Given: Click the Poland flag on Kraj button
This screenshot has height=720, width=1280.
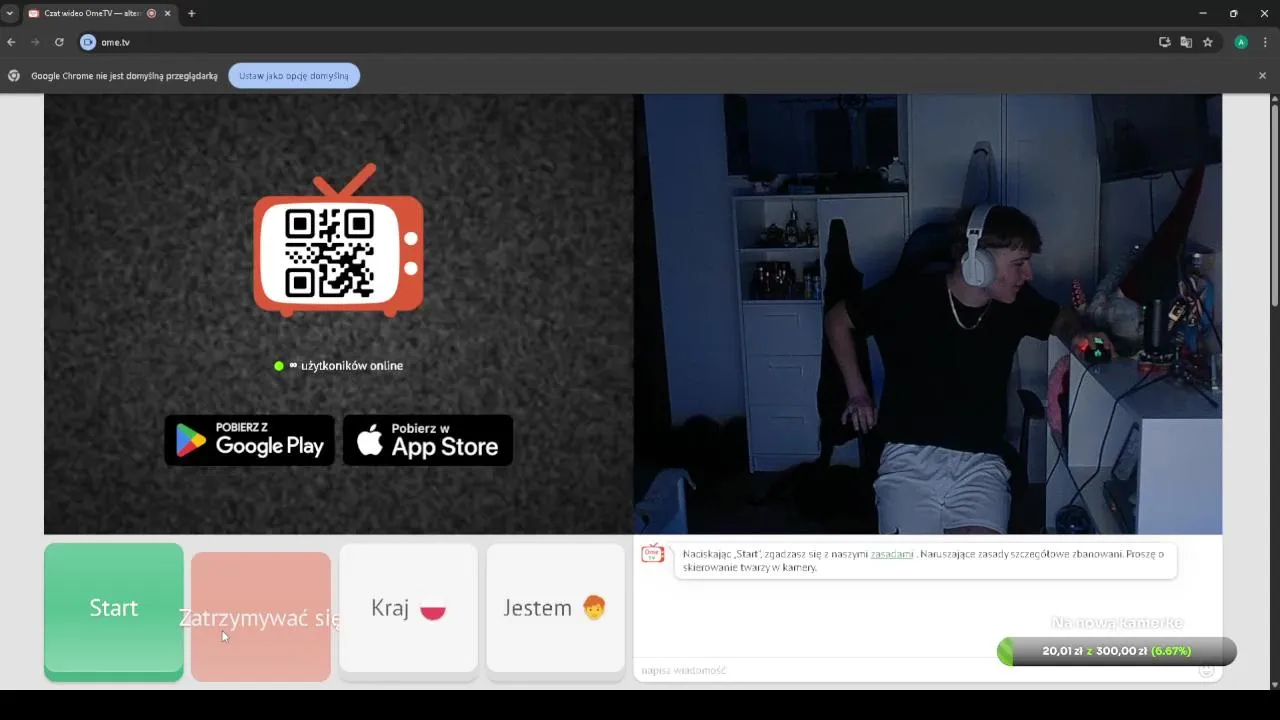Looking at the screenshot, I should [x=432, y=608].
